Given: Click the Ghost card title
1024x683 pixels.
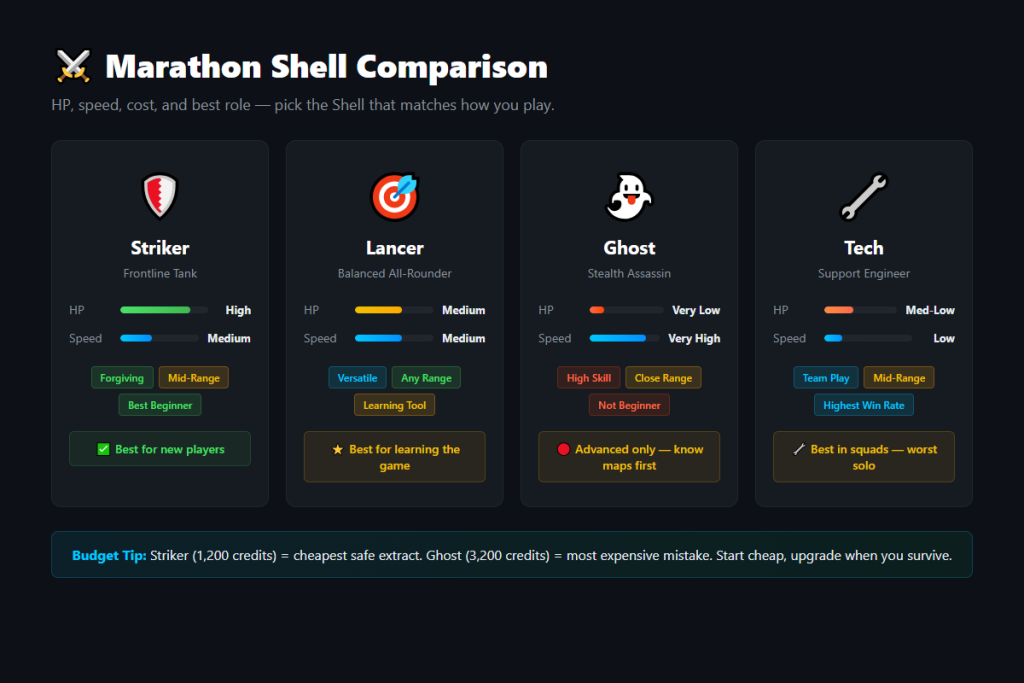Looking at the screenshot, I should click(629, 248).
